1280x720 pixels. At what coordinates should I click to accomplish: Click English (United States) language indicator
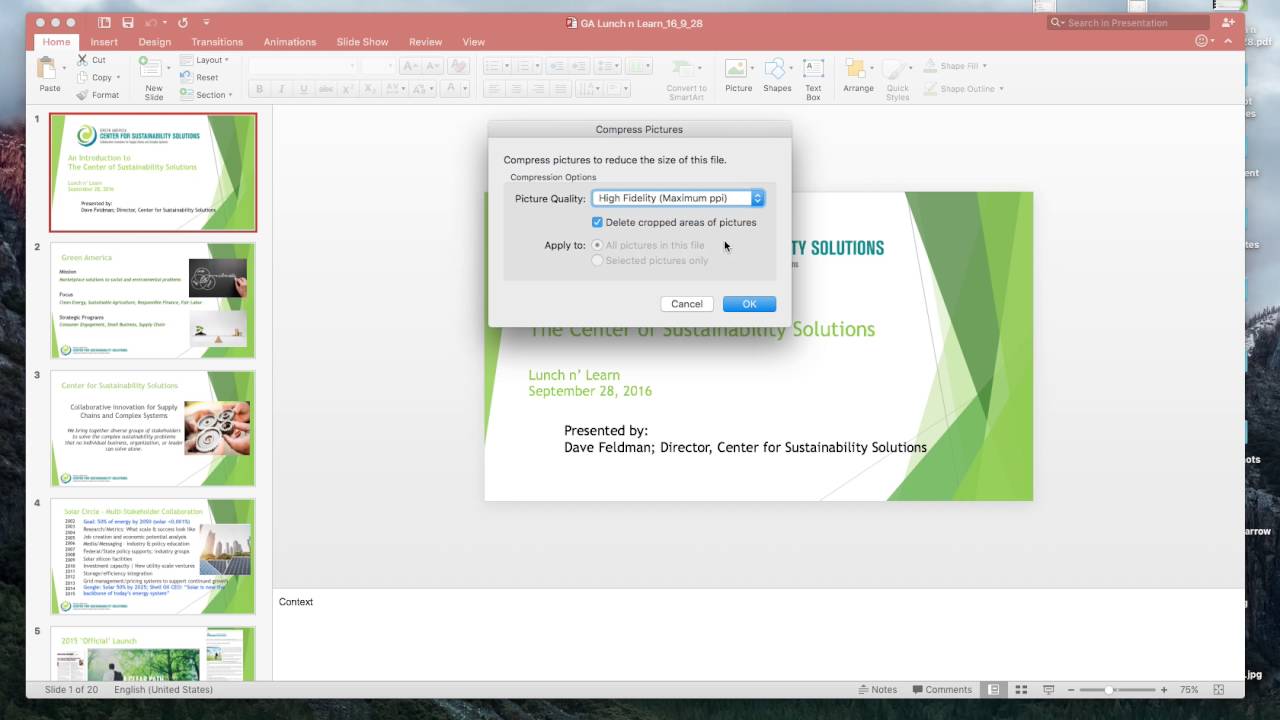[163, 690]
